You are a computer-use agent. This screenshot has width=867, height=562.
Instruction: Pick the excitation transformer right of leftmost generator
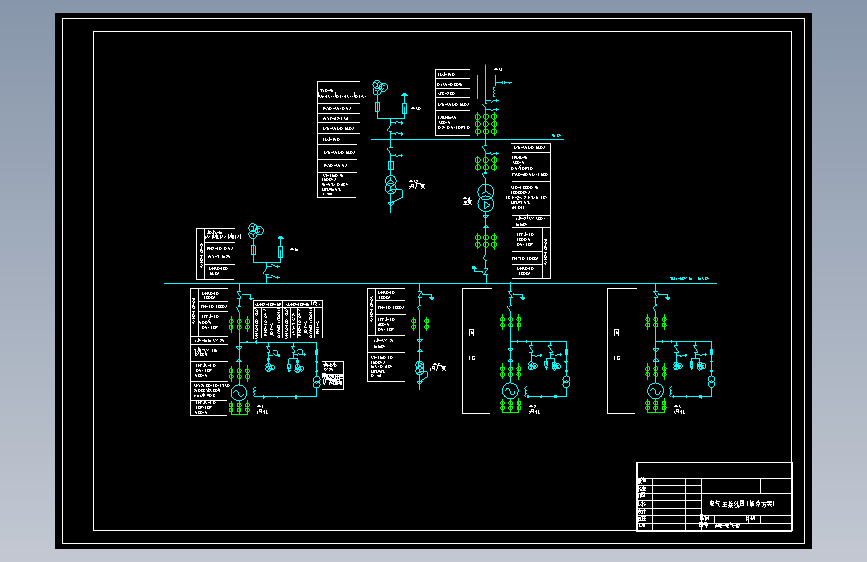coord(316,382)
